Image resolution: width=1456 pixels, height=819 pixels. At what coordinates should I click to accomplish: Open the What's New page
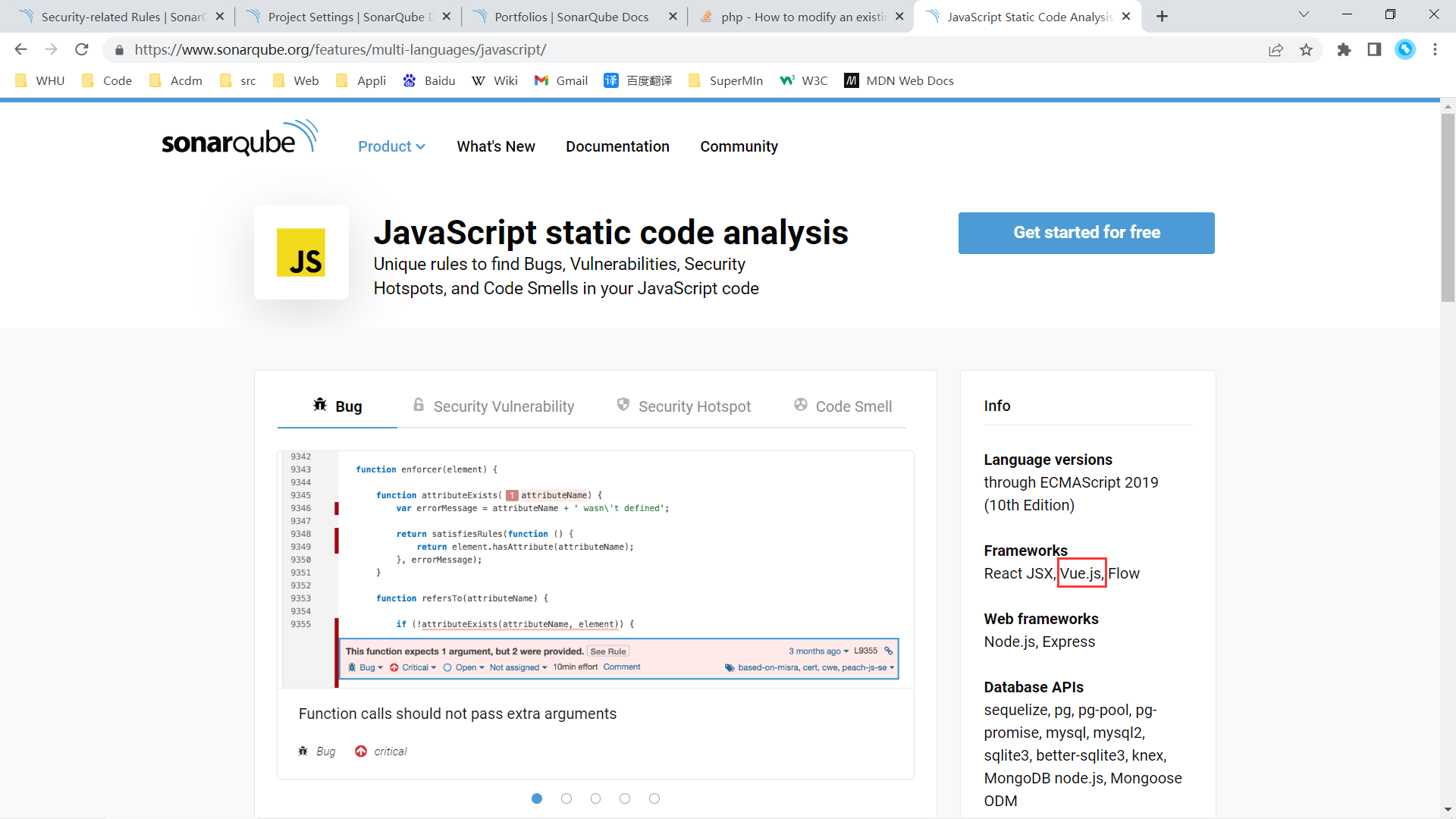click(x=496, y=146)
